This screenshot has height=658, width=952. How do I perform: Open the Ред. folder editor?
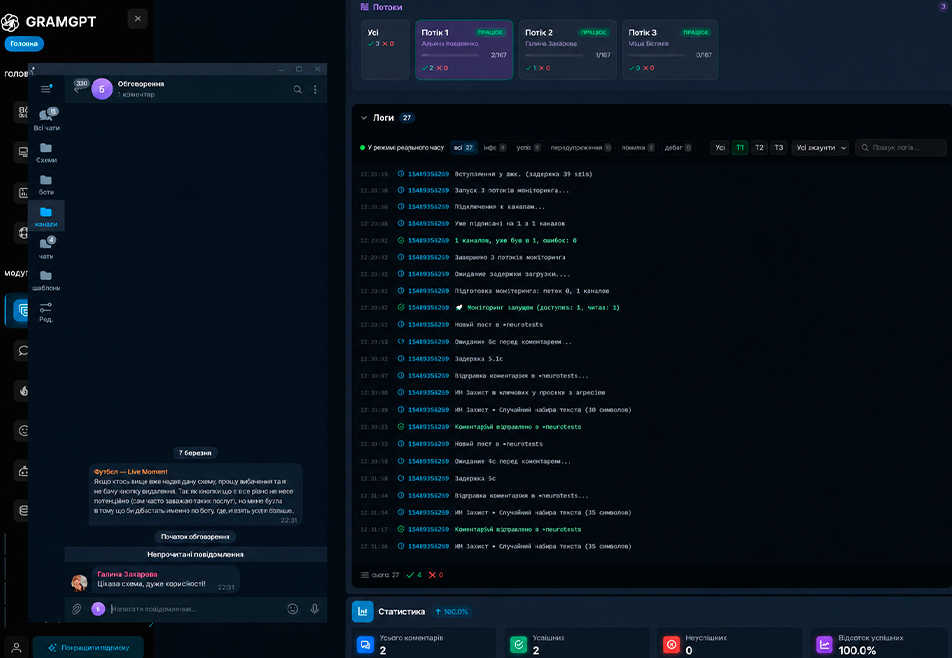[x=46, y=312]
